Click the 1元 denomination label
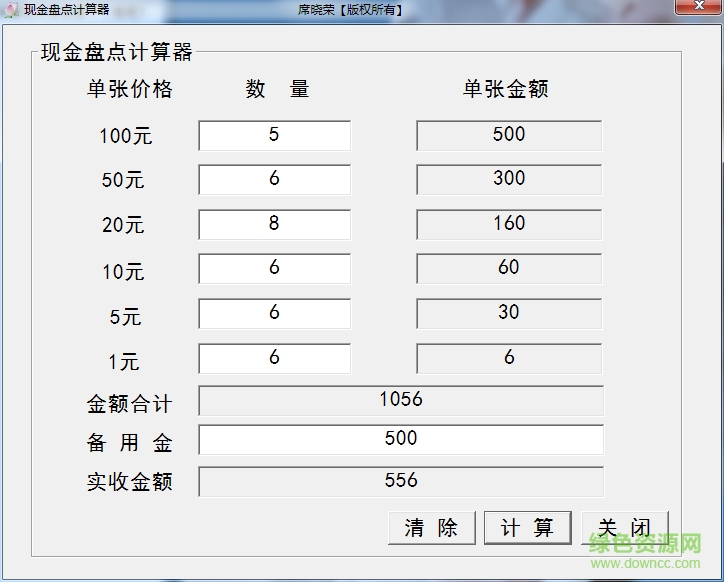This screenshot has width=724, height=582. click(124, 361)
